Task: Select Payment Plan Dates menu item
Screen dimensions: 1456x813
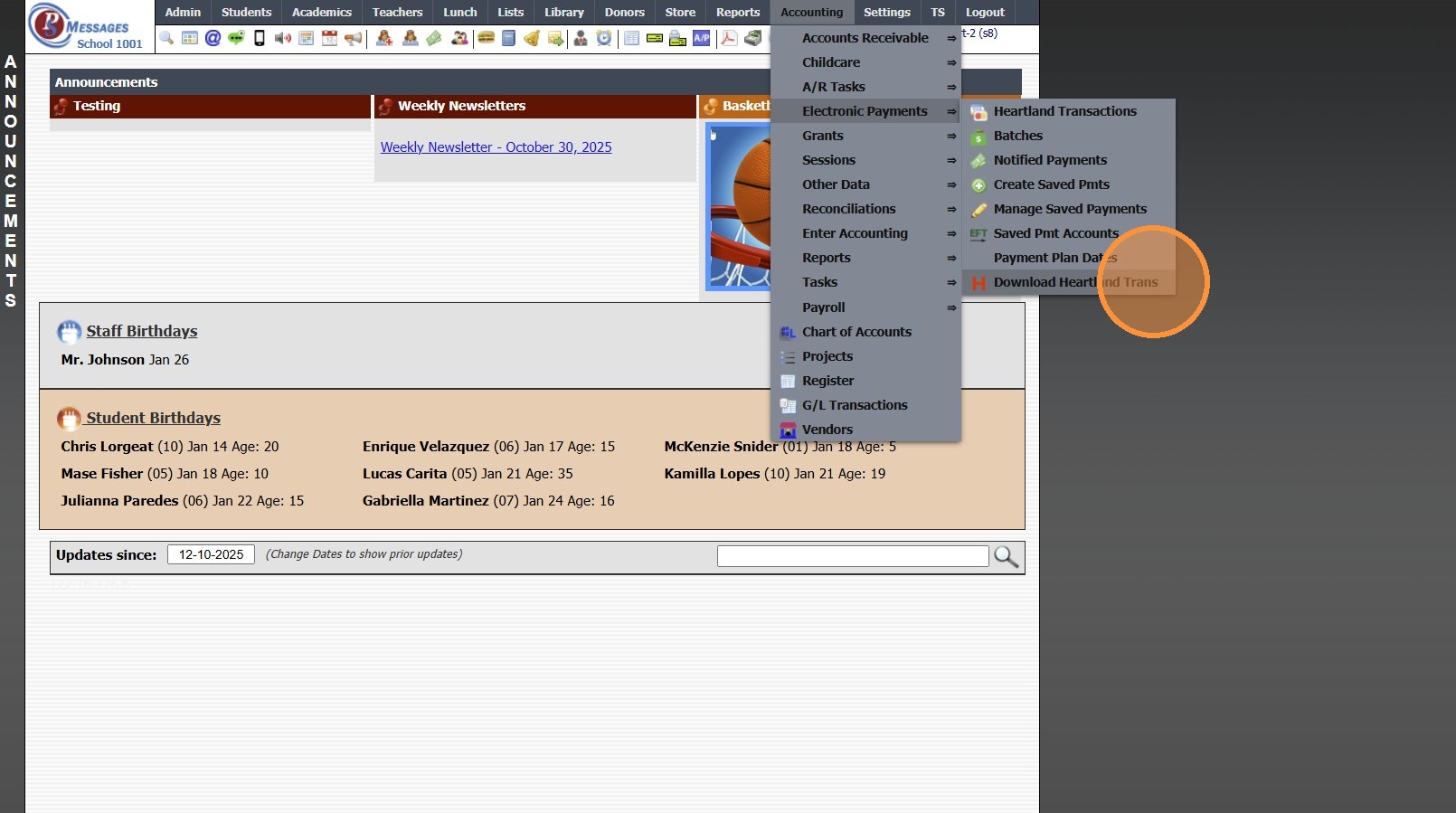Action: coord(1068,258)
